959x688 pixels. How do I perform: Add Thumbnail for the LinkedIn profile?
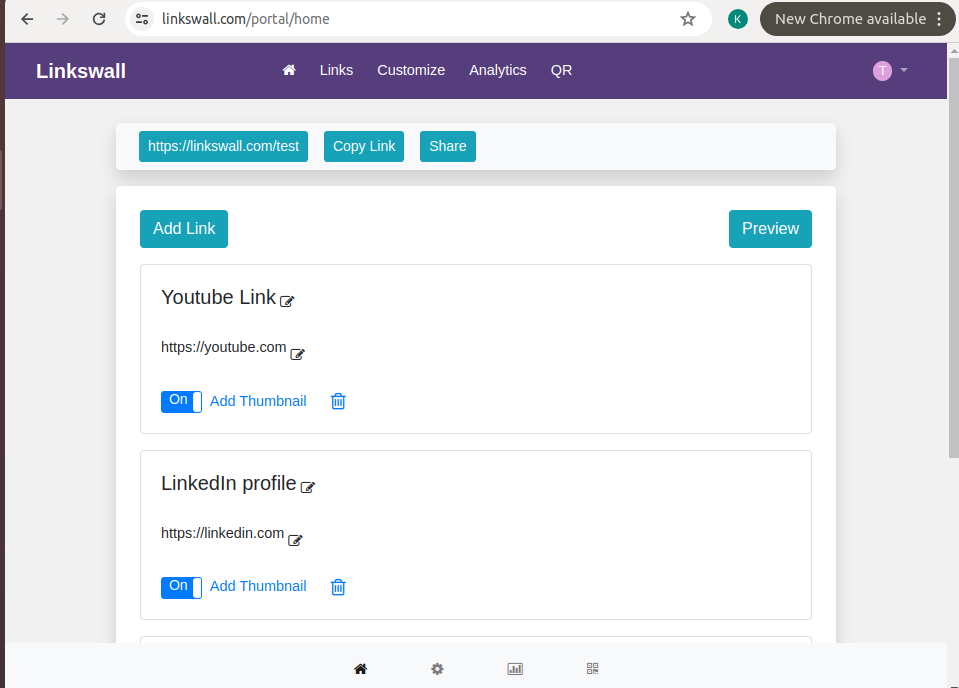pyautogui.click(x=258, y=586)
